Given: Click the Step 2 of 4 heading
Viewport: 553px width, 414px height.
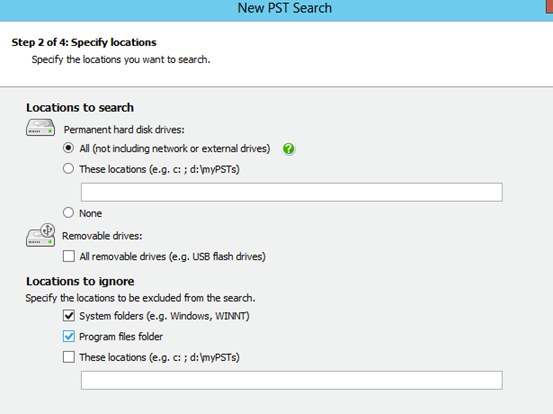Looking at the screenshot, I should pyautogui.click(x=84, y=42).
